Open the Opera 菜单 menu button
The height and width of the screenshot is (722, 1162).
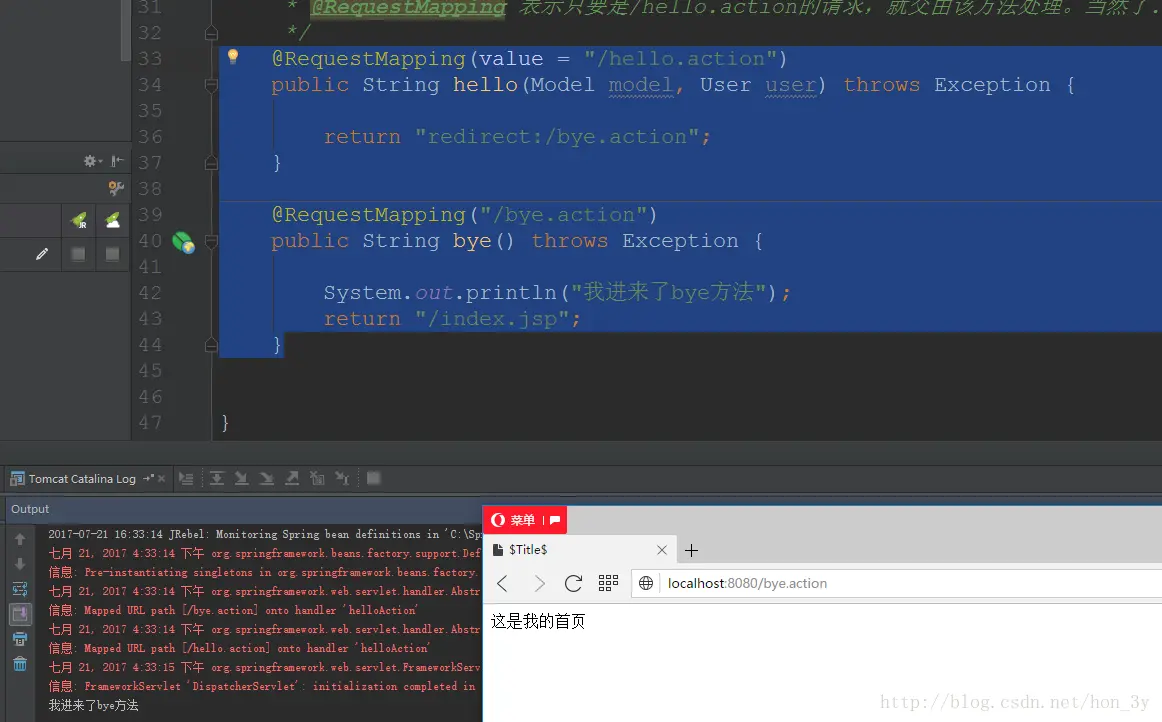point(525,520)
